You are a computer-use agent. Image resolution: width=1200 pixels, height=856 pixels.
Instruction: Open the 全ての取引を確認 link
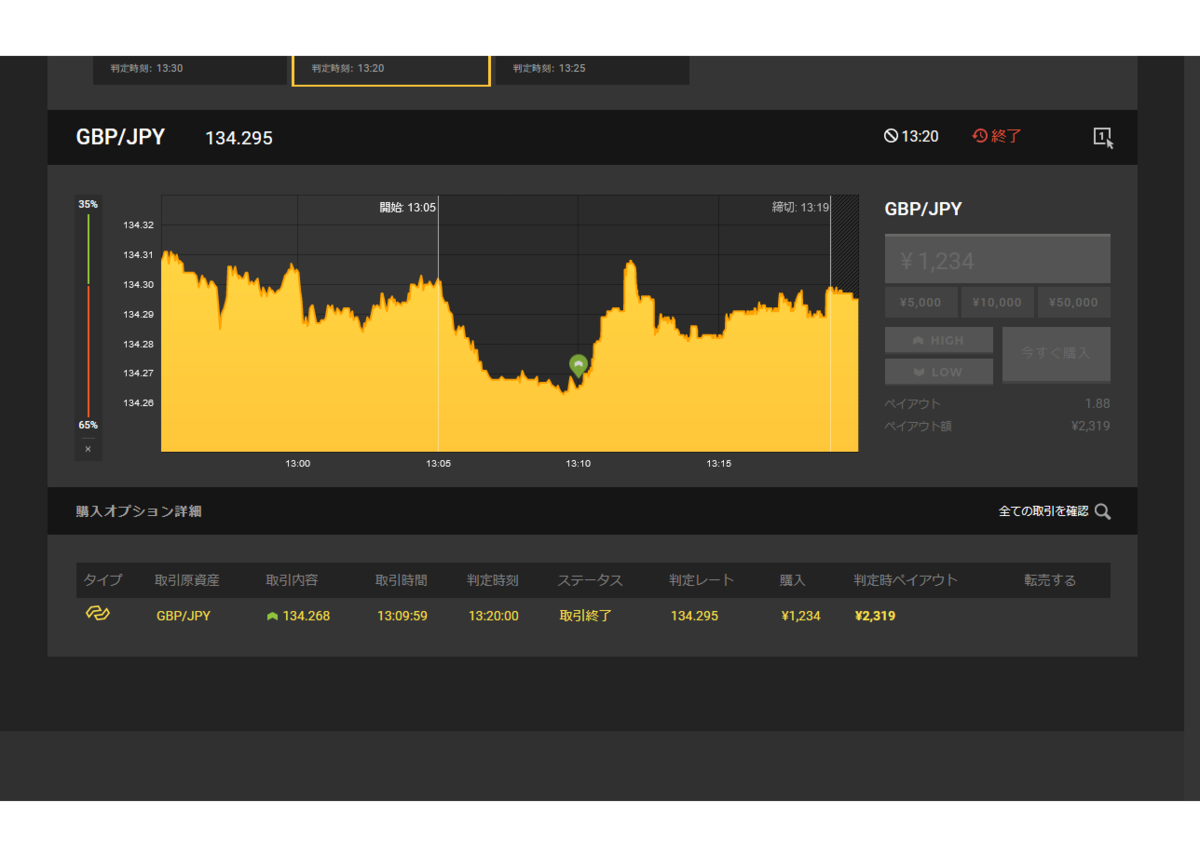tap(1043, 511)
